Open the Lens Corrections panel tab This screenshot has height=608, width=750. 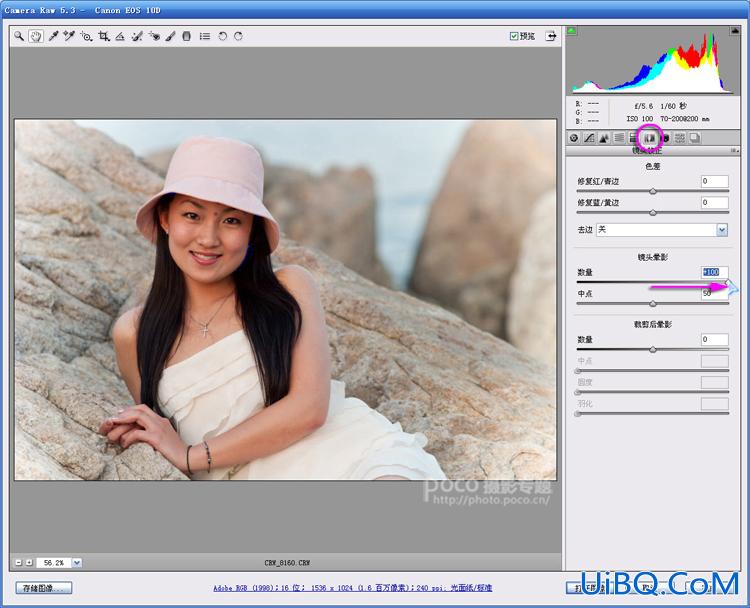[x=649, y=138]
